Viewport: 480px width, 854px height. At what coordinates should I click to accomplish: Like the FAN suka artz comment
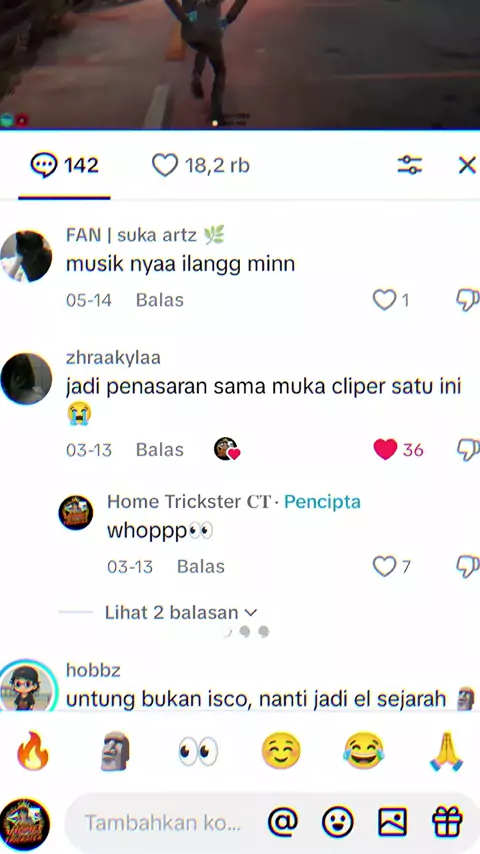[x=385, y=300]
